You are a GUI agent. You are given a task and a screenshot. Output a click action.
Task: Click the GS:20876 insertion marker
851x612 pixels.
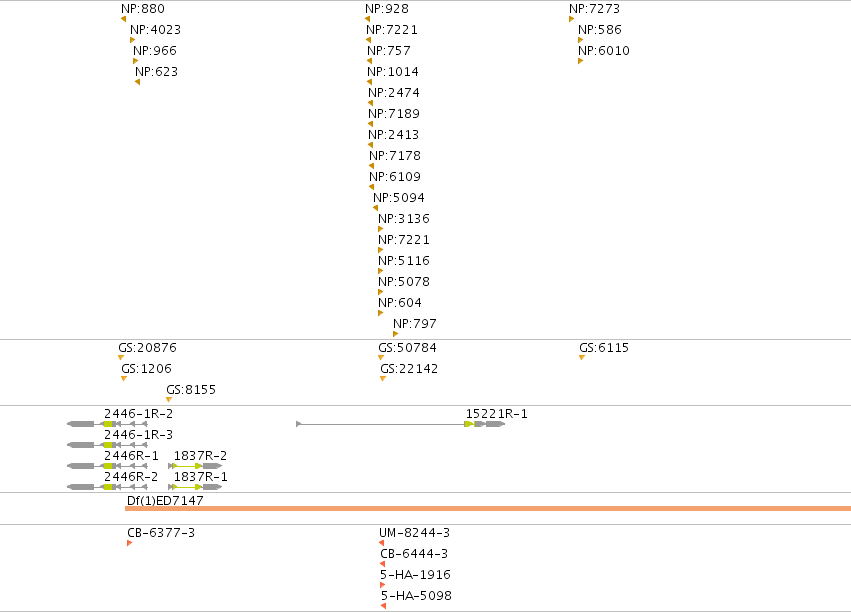point(121,358)
